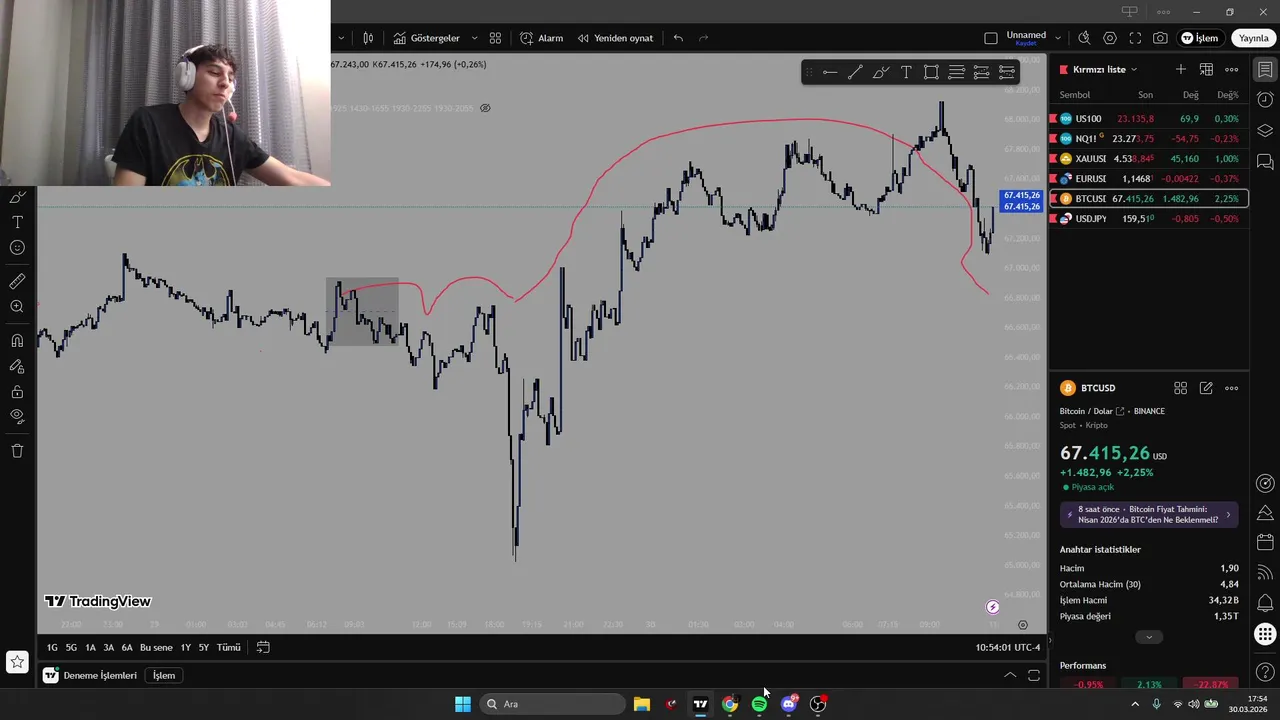
Task: Select the Tümü range tab
Action: (229, 648)
